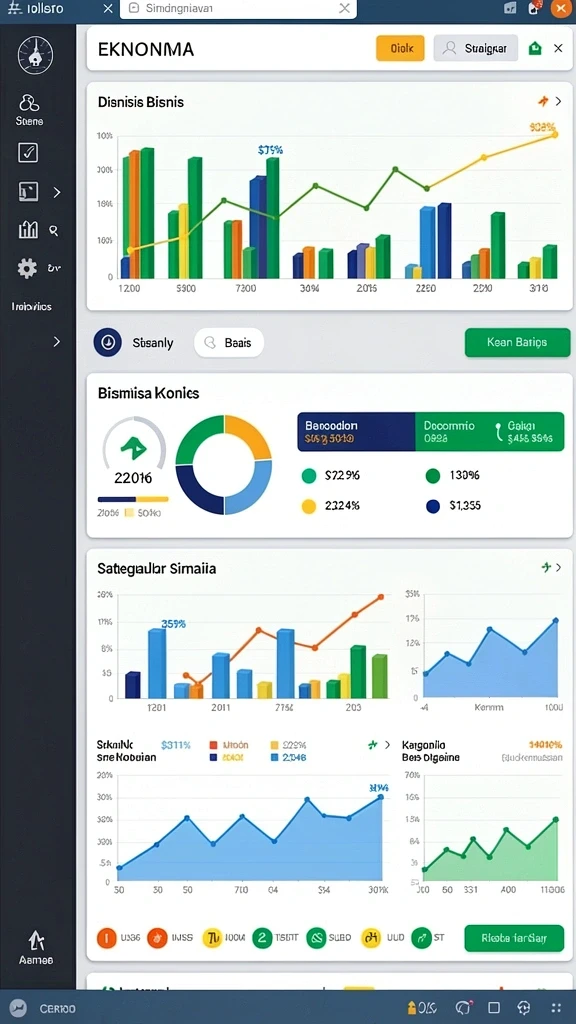Open the settings gear icon in sidebar
Screen dimensions: 576x1024
tap(27, 268)
